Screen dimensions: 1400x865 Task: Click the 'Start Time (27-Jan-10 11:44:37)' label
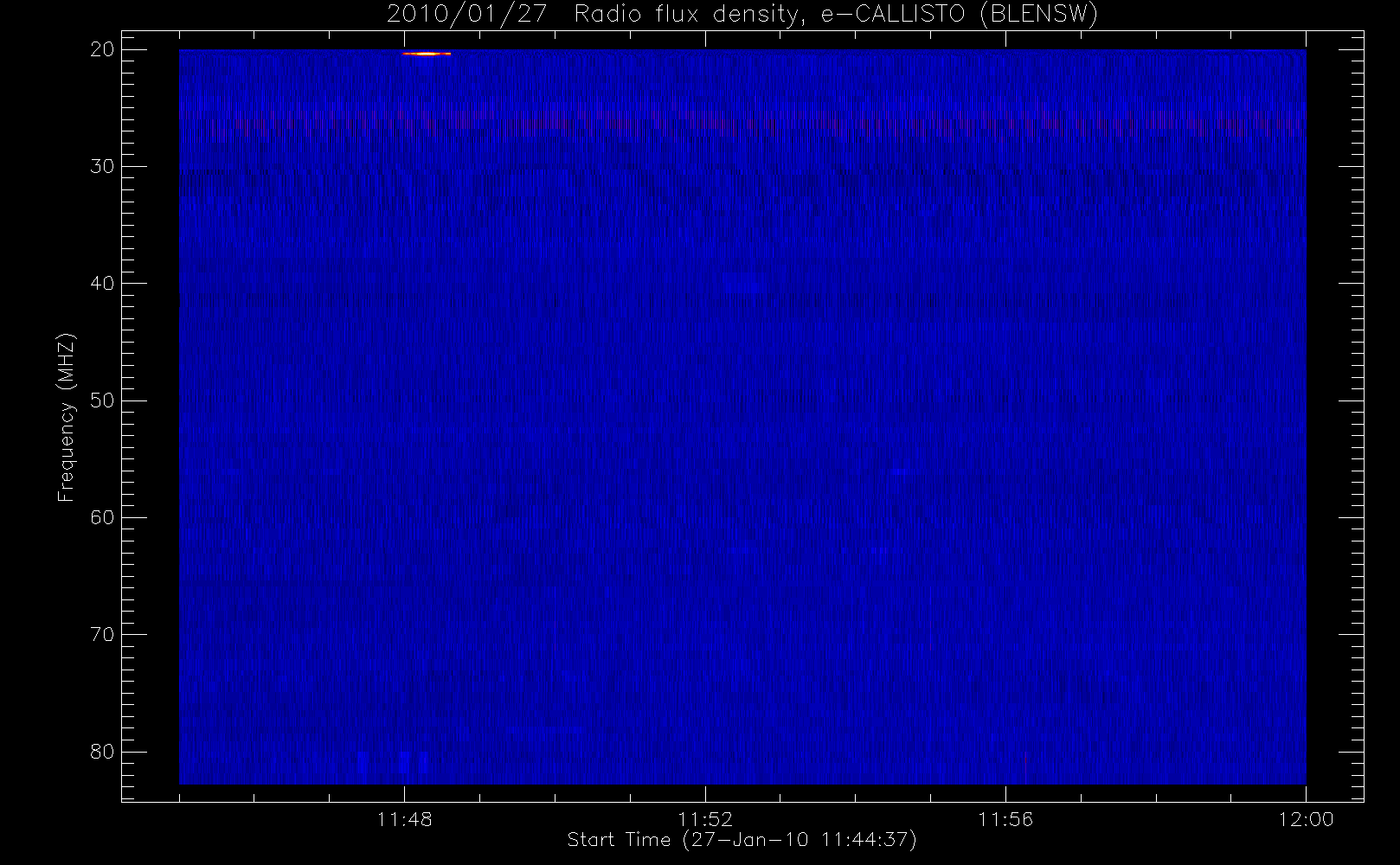(742, 840)
